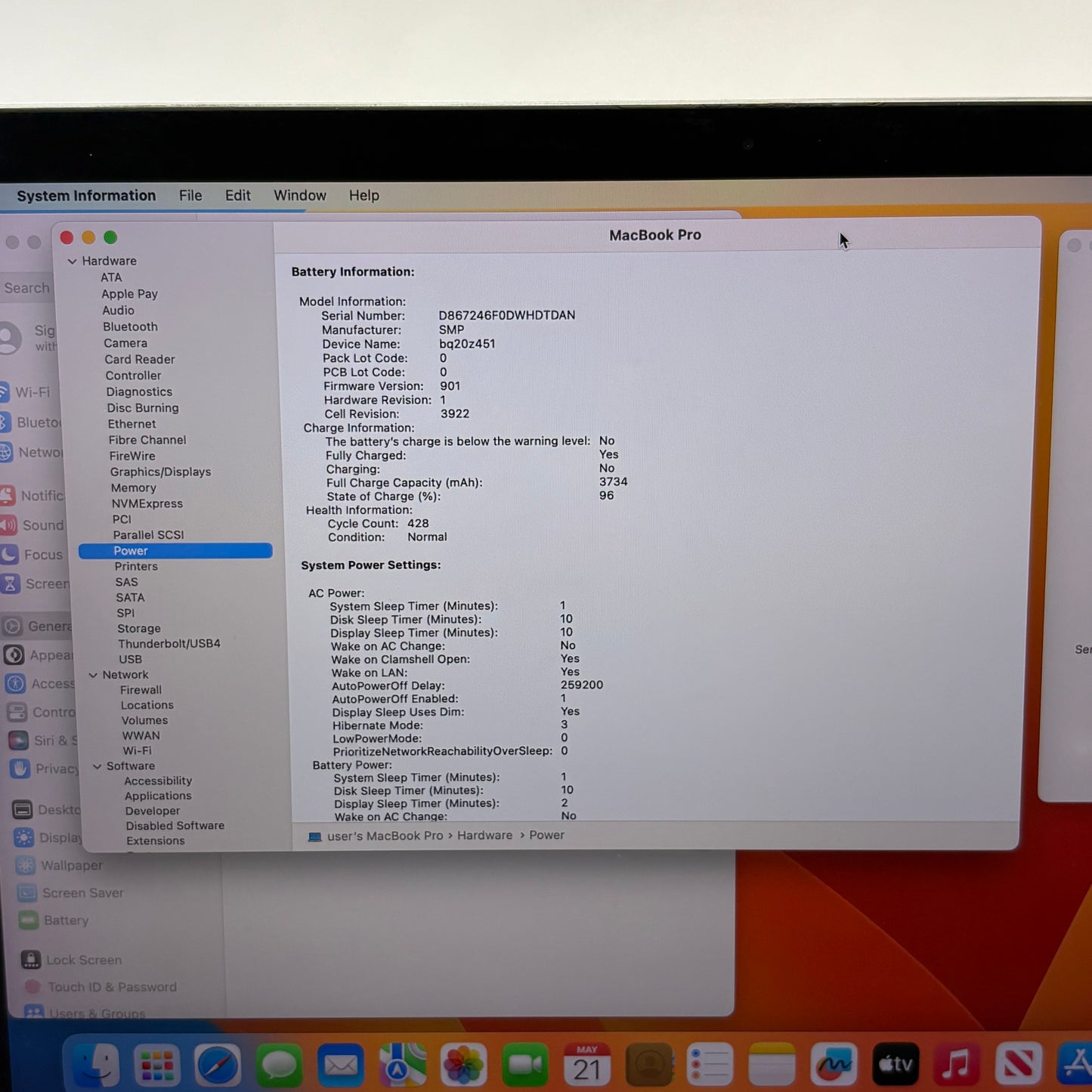This screenshot has width=1092, height=1092.
Task: Open App Store in the Dock
Action: (x=1075, y=1065)
